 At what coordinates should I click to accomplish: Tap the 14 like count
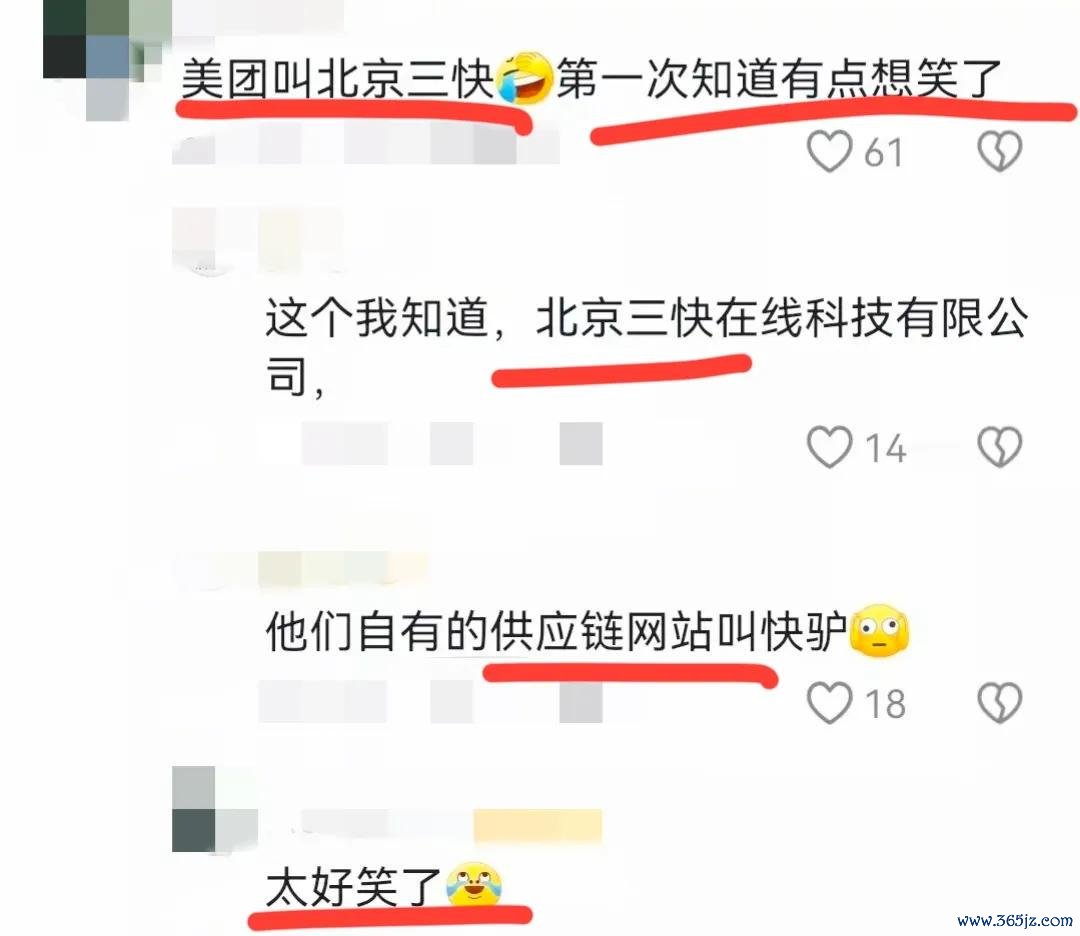pos(885,448)
